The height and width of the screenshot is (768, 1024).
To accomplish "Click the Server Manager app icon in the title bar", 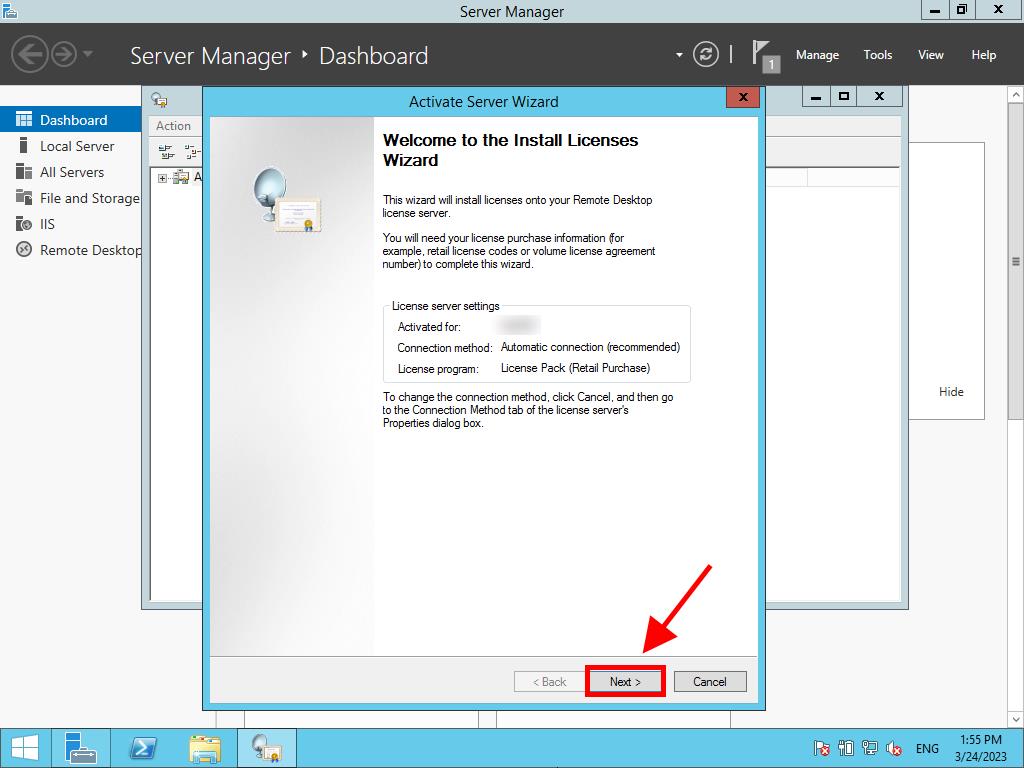I will (x=9, y=10).
